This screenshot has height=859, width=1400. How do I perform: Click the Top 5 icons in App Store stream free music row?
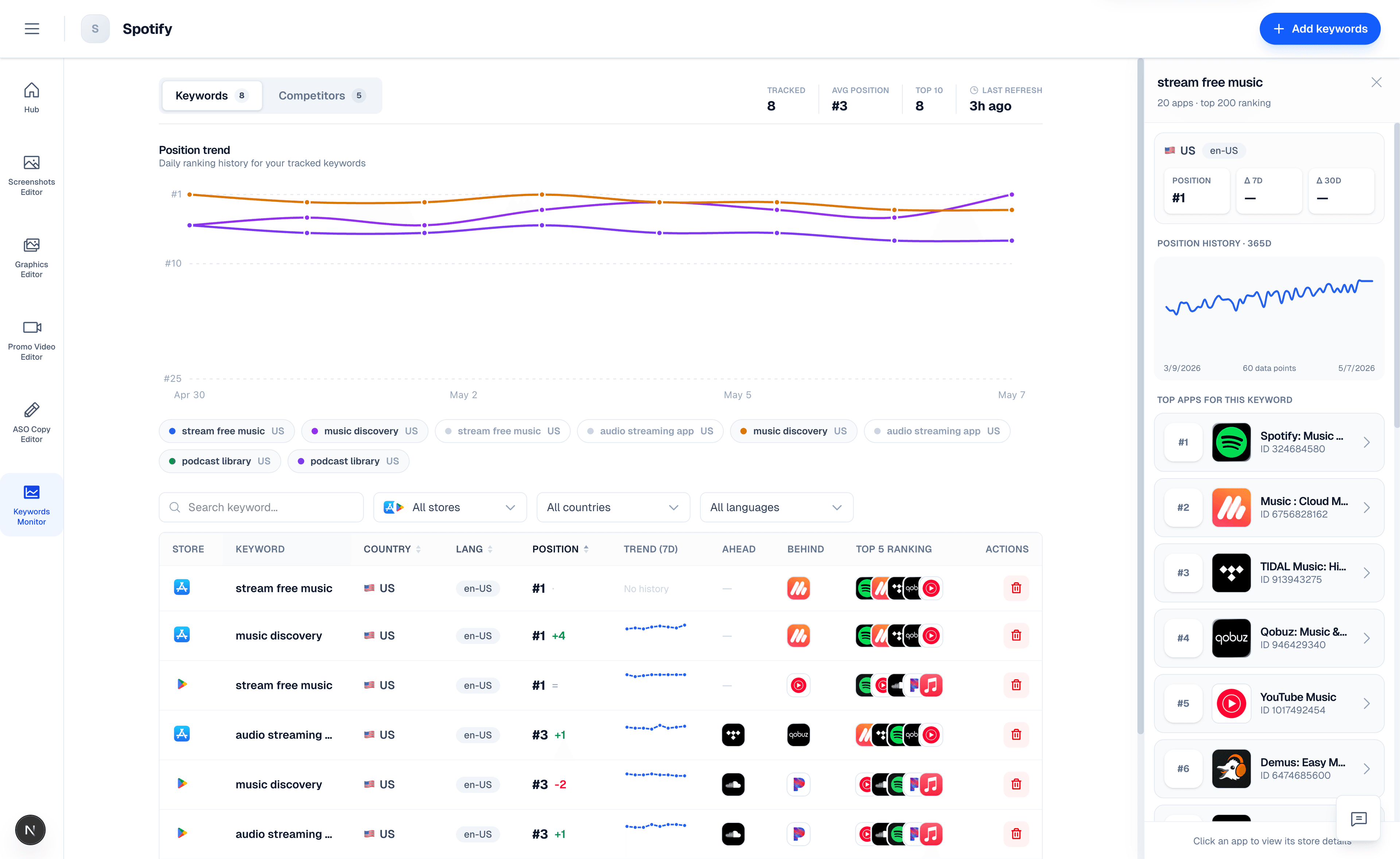(x=899, y=589)
